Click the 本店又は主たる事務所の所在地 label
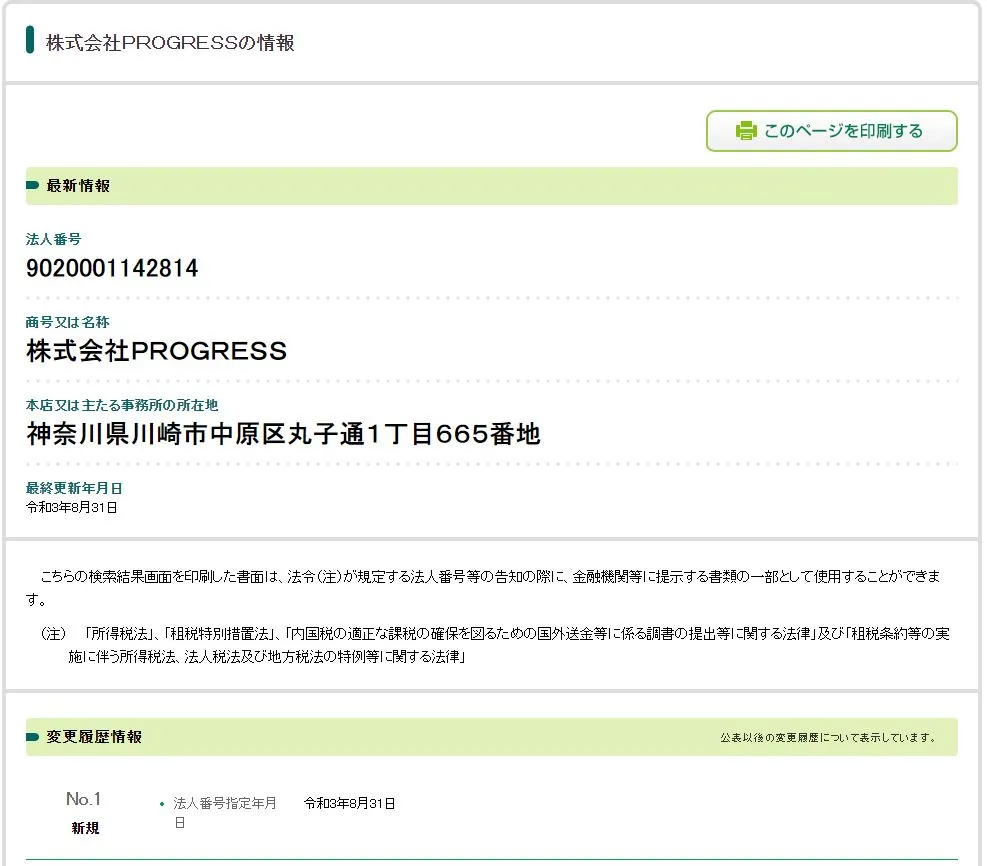The width and height of the screenshot is (987, 866). pyautogui.click(x=122, y=405)
